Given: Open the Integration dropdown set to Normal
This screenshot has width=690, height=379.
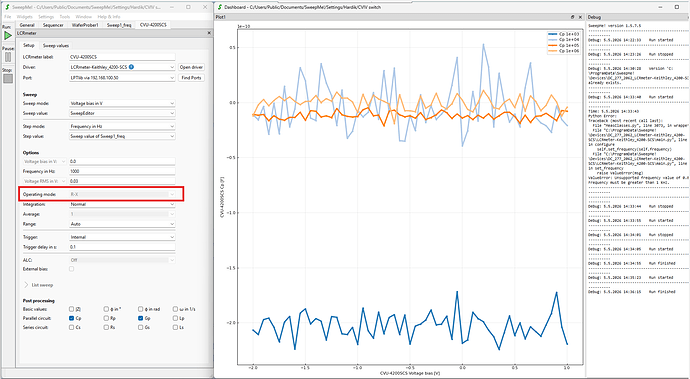Looking at the screenshot, I should (122, 204).
